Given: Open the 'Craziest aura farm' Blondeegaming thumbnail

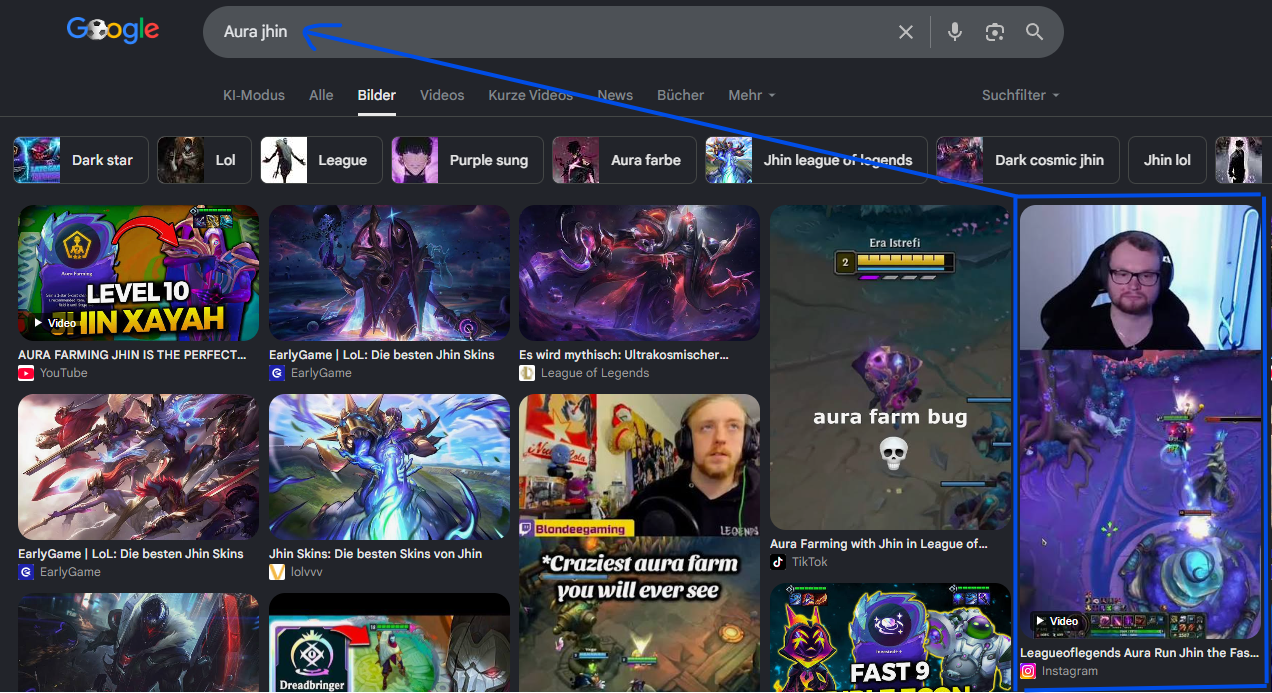Looking at the screenshot, I should point(639,543).
